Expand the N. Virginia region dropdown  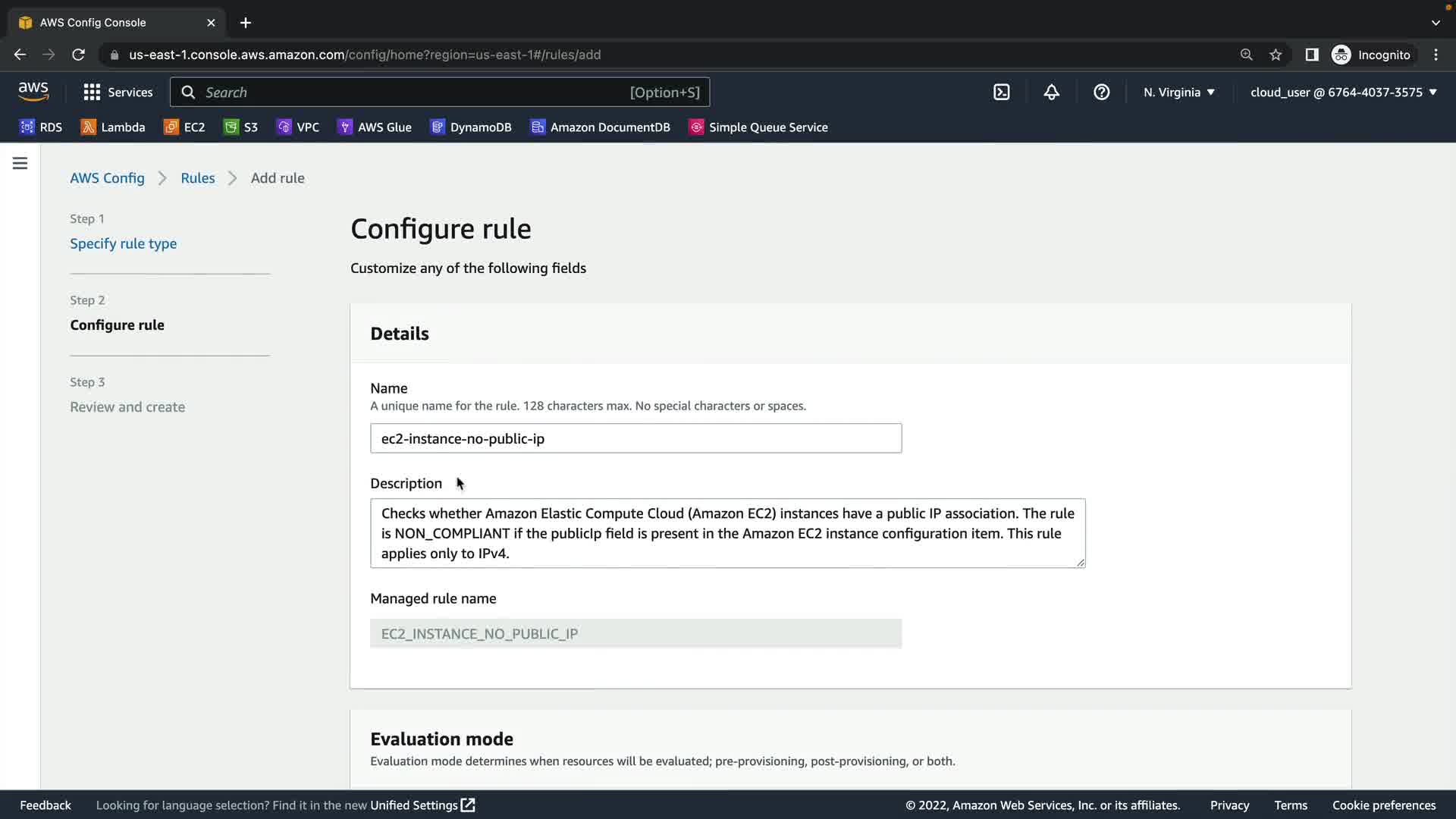(x=1178, y=93)
